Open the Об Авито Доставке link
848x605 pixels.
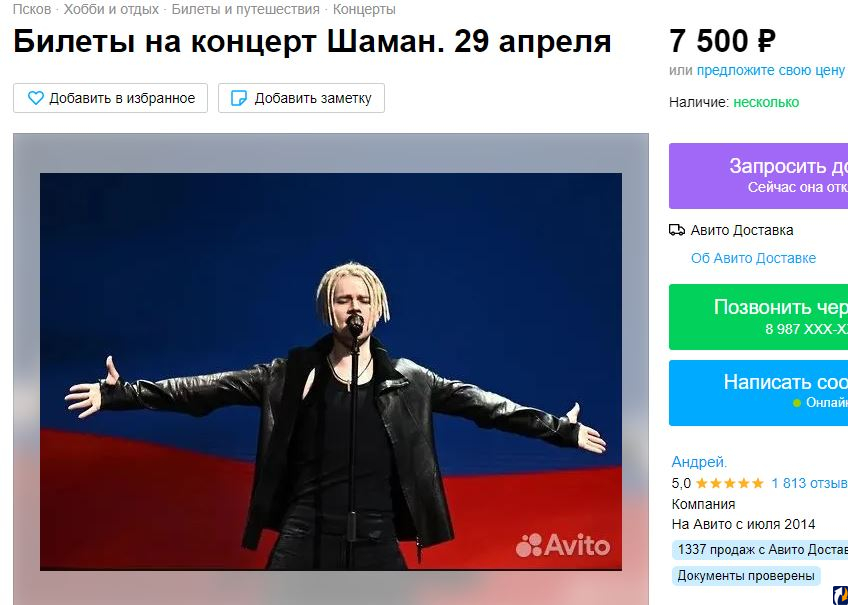click(x=753, y=258)
